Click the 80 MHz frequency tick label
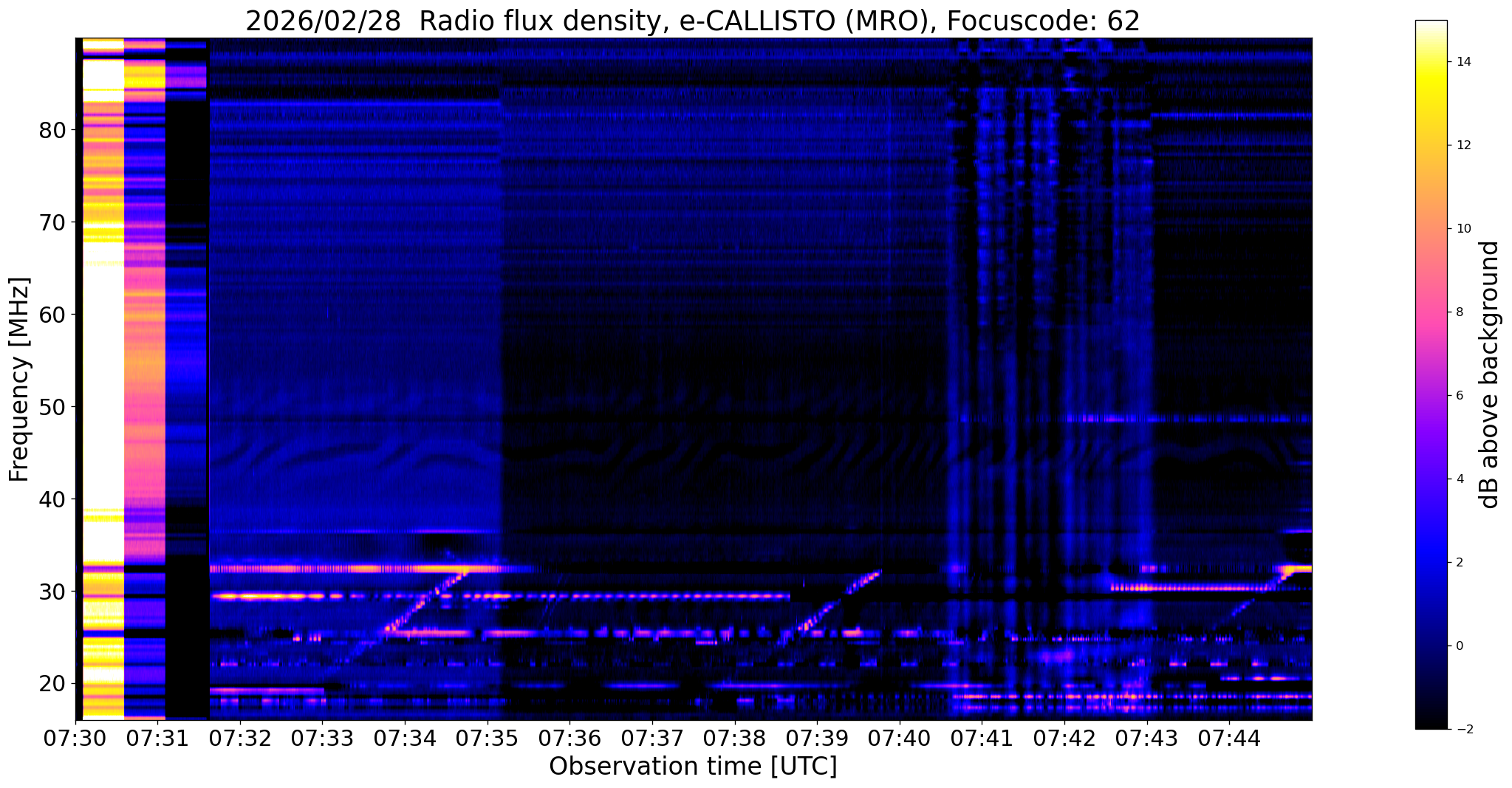Screen dimensions: 1512x788 pos(52,131)
